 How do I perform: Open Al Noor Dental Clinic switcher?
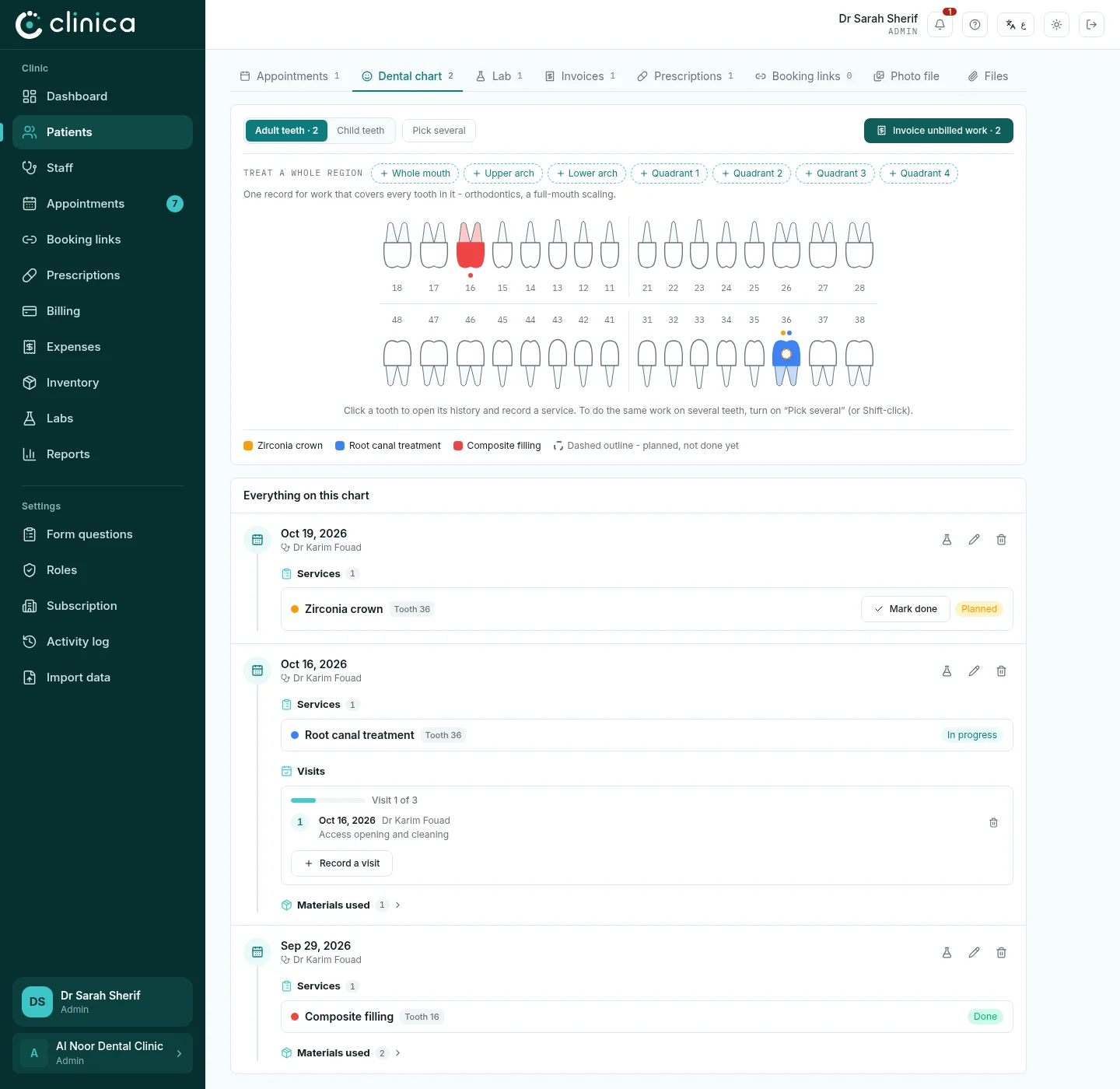[103, 1053]
